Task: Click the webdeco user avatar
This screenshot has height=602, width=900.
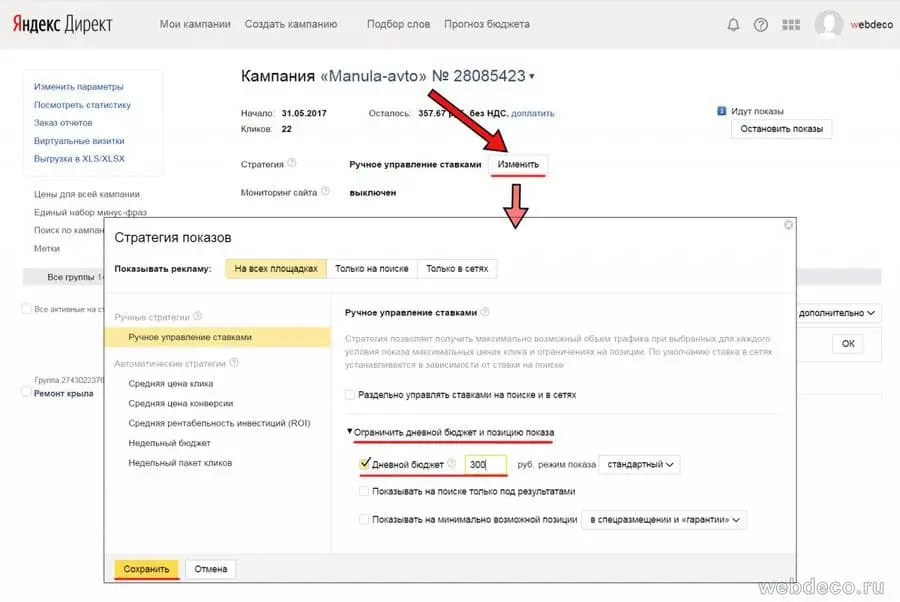Action: pyautogui.click(x=828, y=24)
